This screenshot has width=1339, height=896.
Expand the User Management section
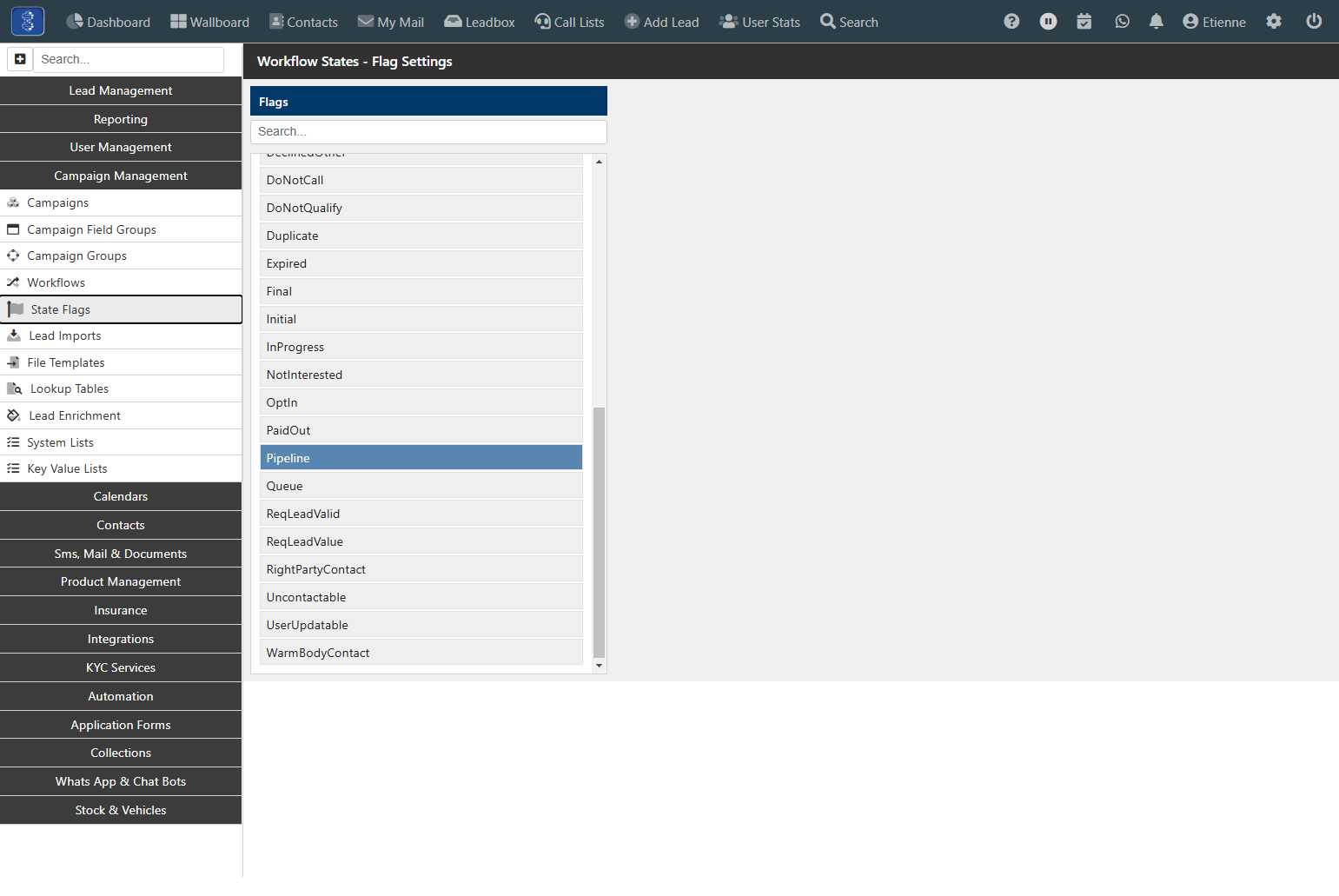click(121, 147)
